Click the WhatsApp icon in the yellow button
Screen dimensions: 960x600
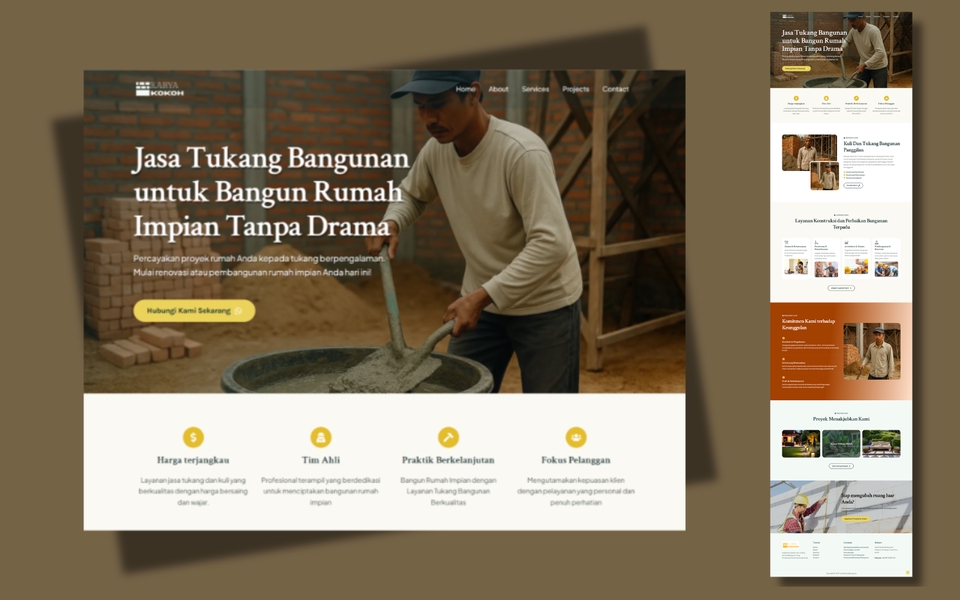(x=238, y=311)
